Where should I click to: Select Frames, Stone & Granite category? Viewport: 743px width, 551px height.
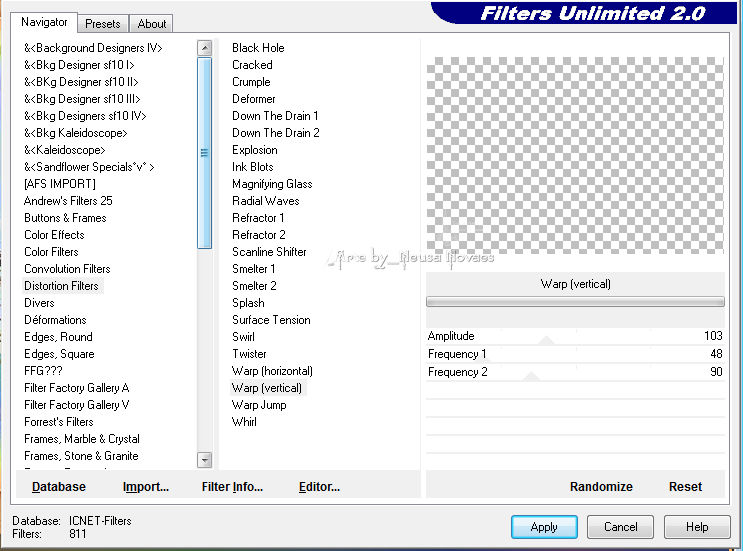pos(82,456)
